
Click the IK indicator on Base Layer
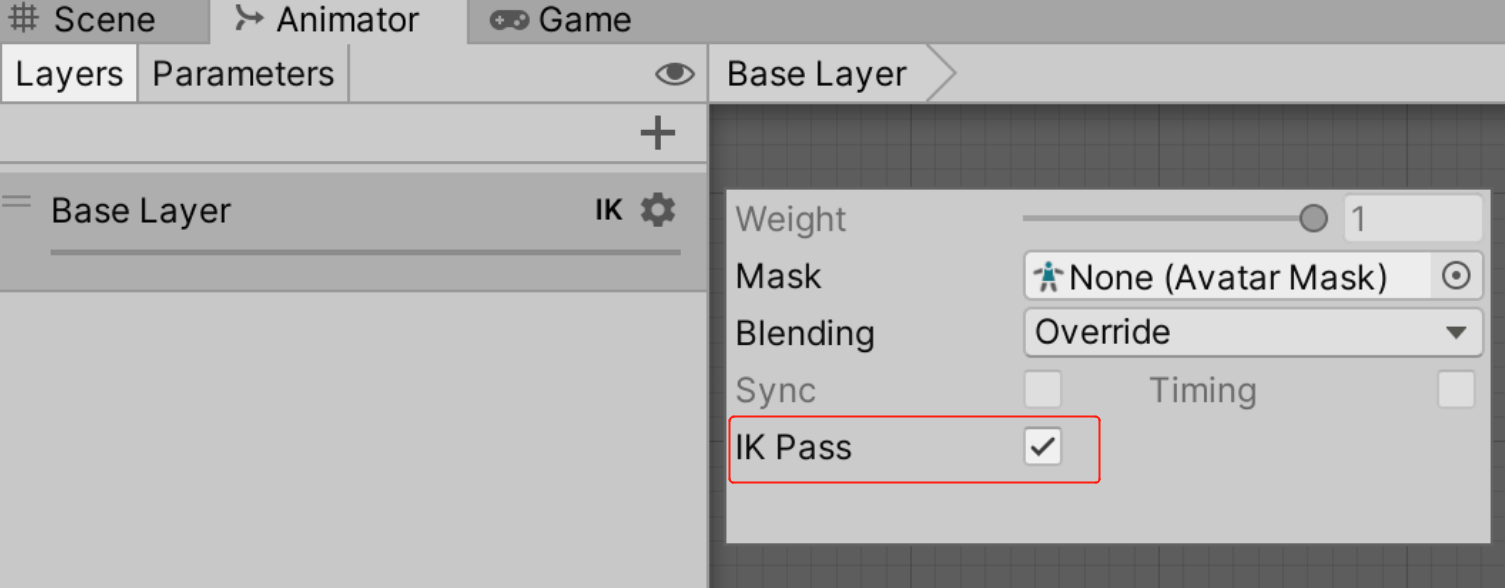click(x=607, y=210)
